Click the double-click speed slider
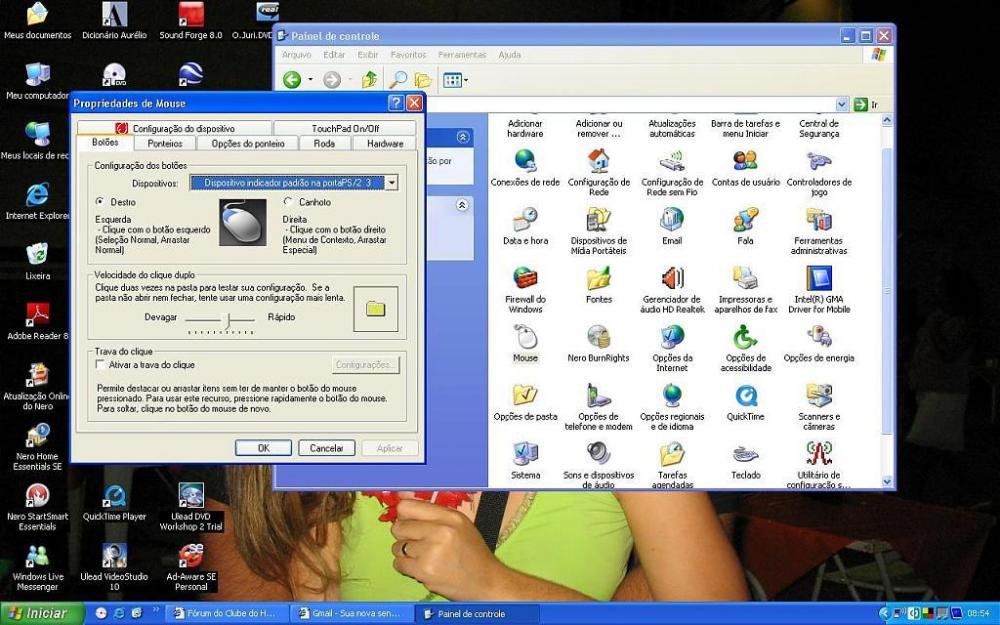The width and height of the screenshot is (1000, 625). click(x=228, y=318)
